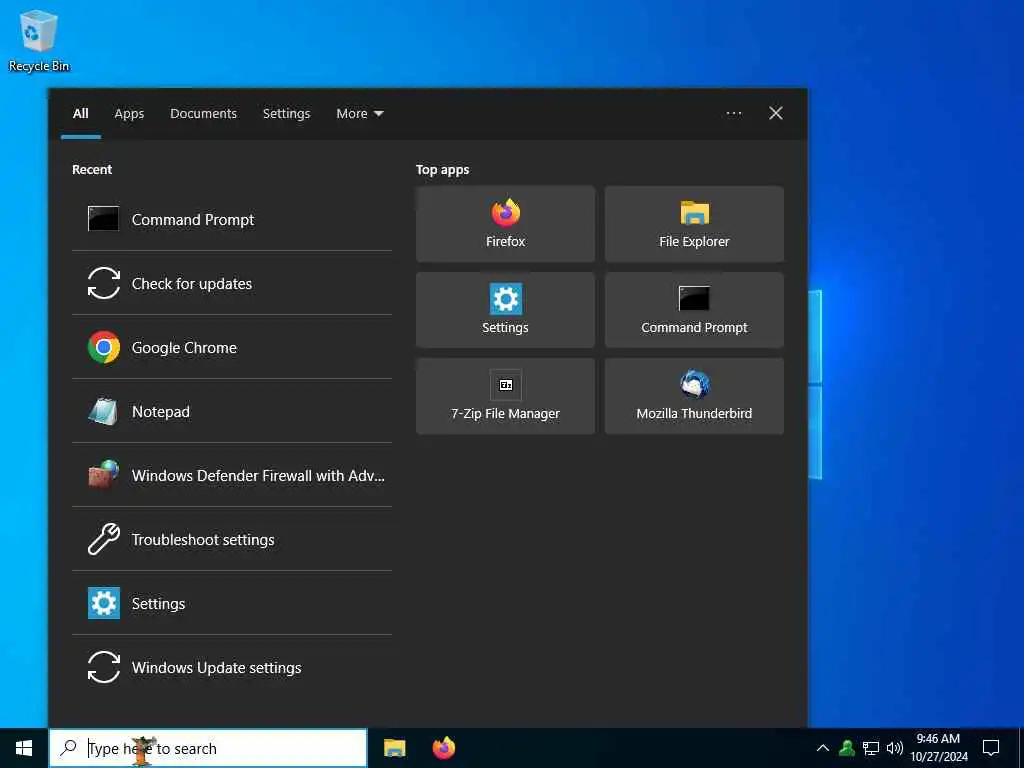Expand the More filter dropdown

point(360,114)
